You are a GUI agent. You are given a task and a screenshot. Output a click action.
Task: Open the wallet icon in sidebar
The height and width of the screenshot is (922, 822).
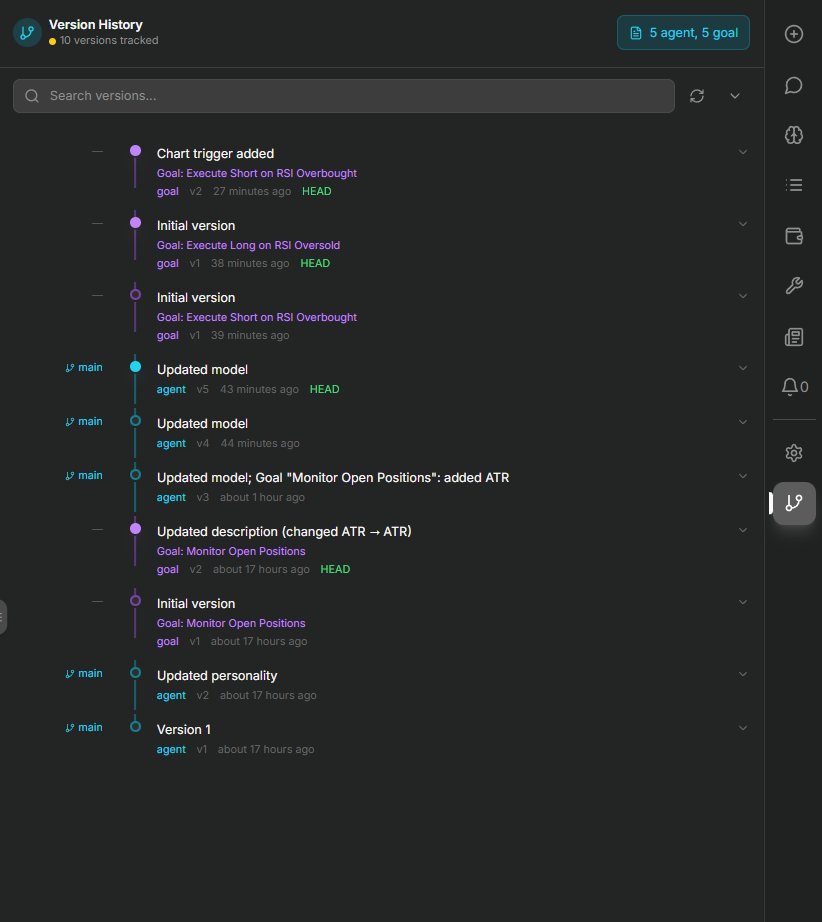(x=794, y=236)
